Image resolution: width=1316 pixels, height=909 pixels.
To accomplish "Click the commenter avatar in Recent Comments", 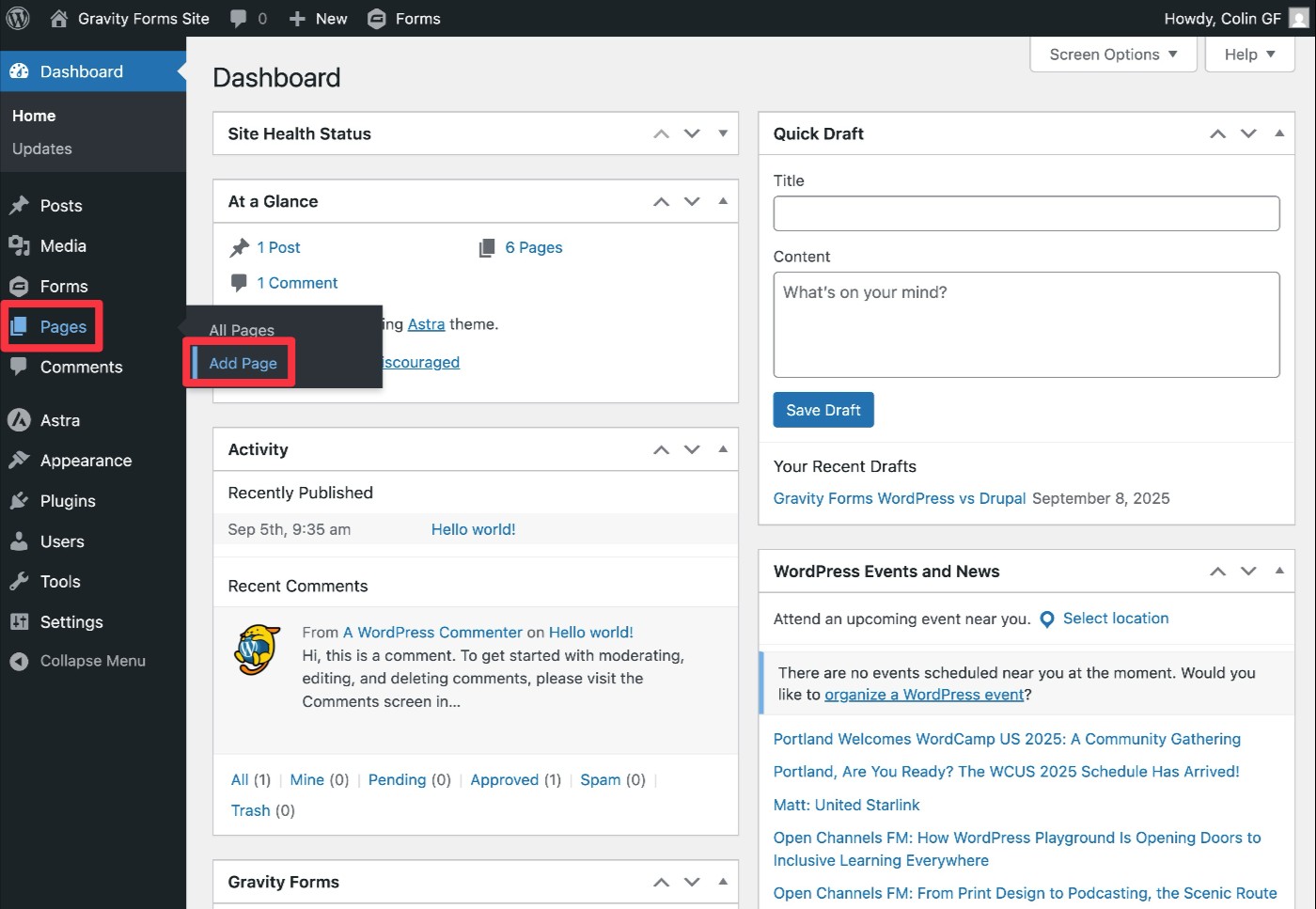I will (x=257, y=650).
